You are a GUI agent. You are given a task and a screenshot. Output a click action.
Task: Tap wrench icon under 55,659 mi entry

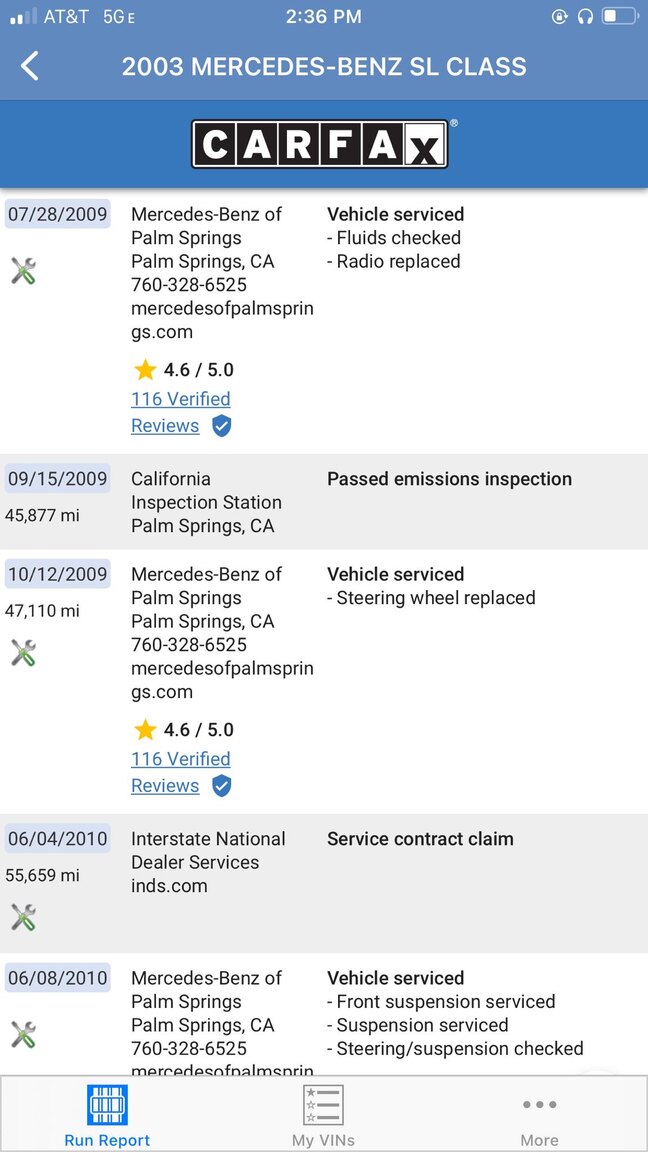24,918
